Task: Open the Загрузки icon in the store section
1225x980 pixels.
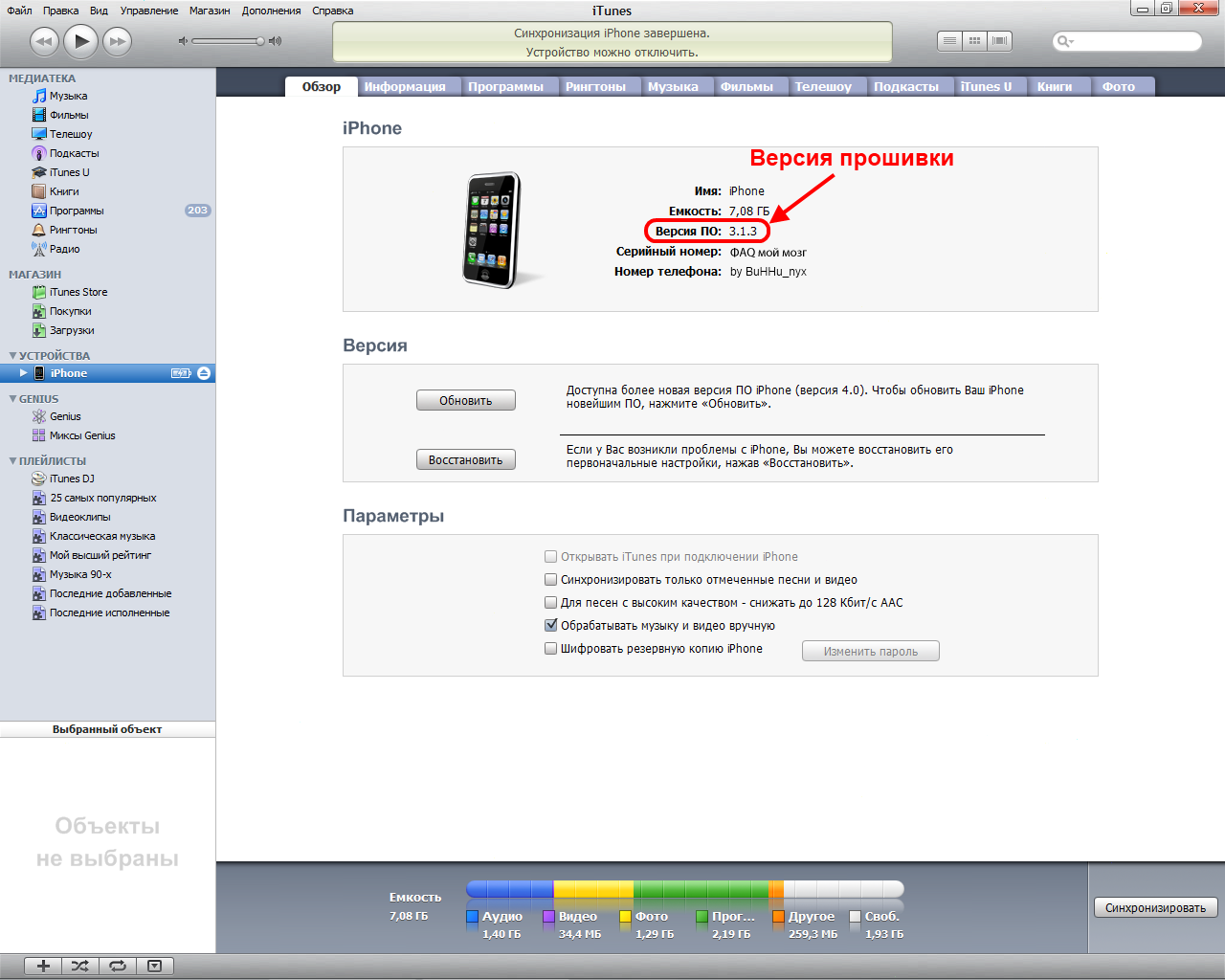Action: [39, 330]
